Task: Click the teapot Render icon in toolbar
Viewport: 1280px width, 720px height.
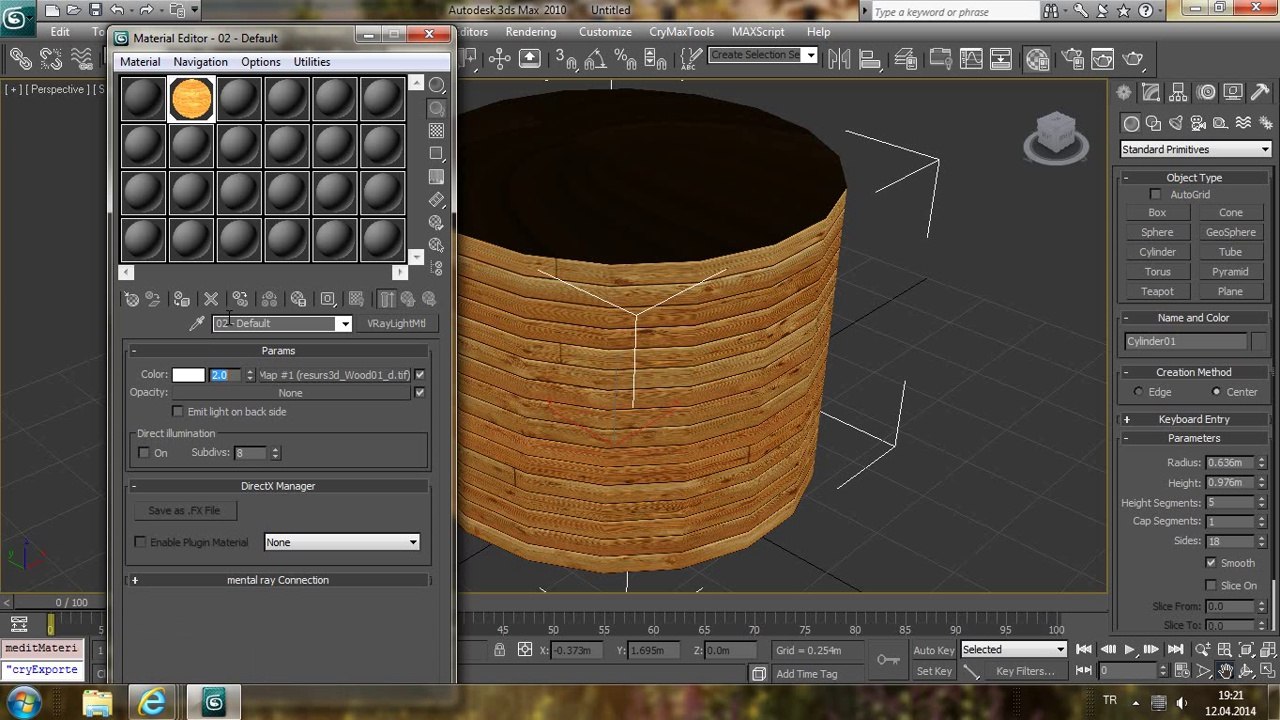Action: pyautogui.click(x=1132, y=59)
